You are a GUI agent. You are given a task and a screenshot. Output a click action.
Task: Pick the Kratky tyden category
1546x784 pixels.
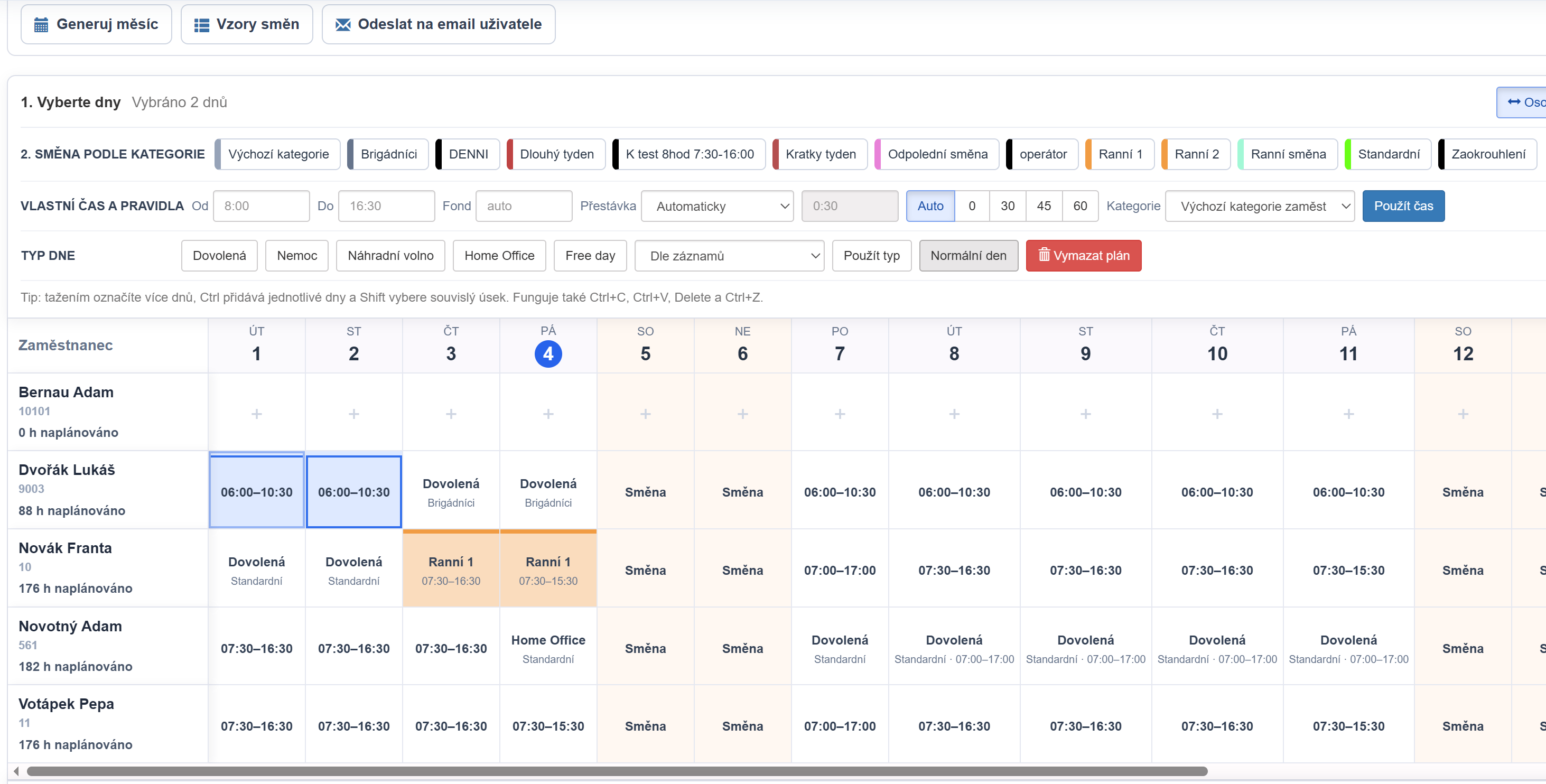point(820,154)
